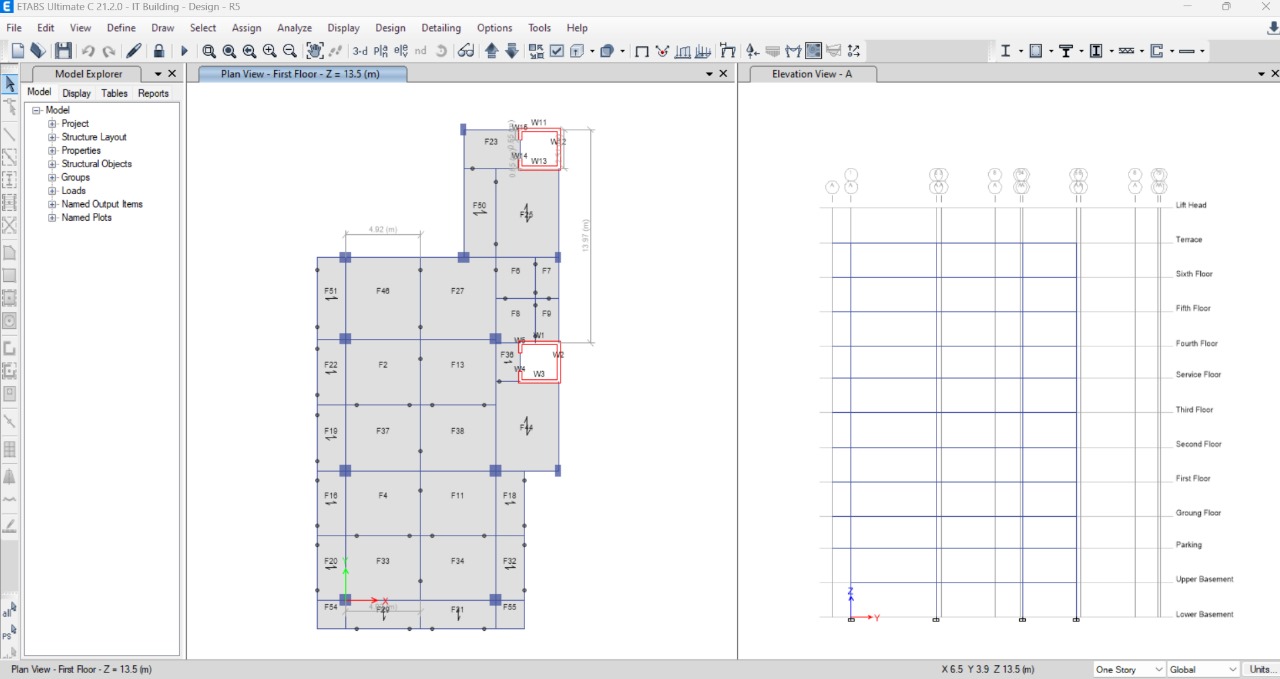Expand the Structure Layout tree node
1280x679 pixels.
click(x=52, y=137)
